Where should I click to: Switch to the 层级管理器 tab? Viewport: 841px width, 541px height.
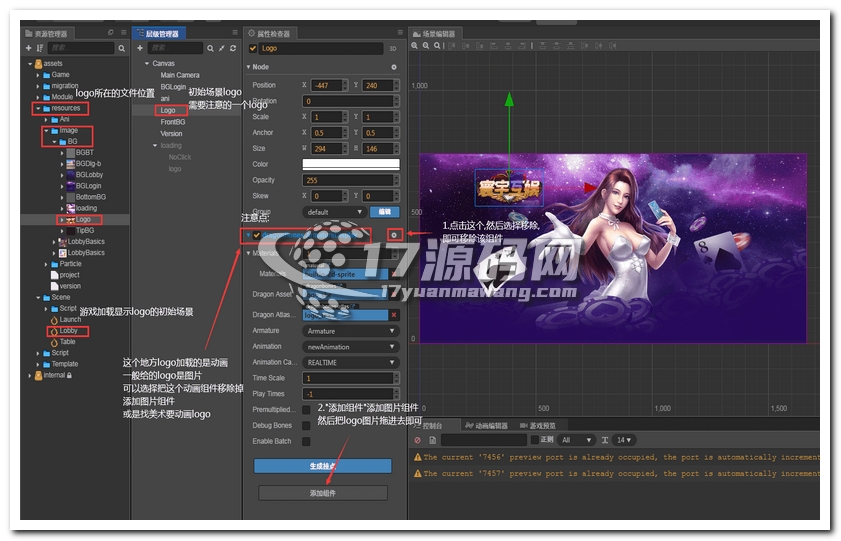tap(159, 33)
